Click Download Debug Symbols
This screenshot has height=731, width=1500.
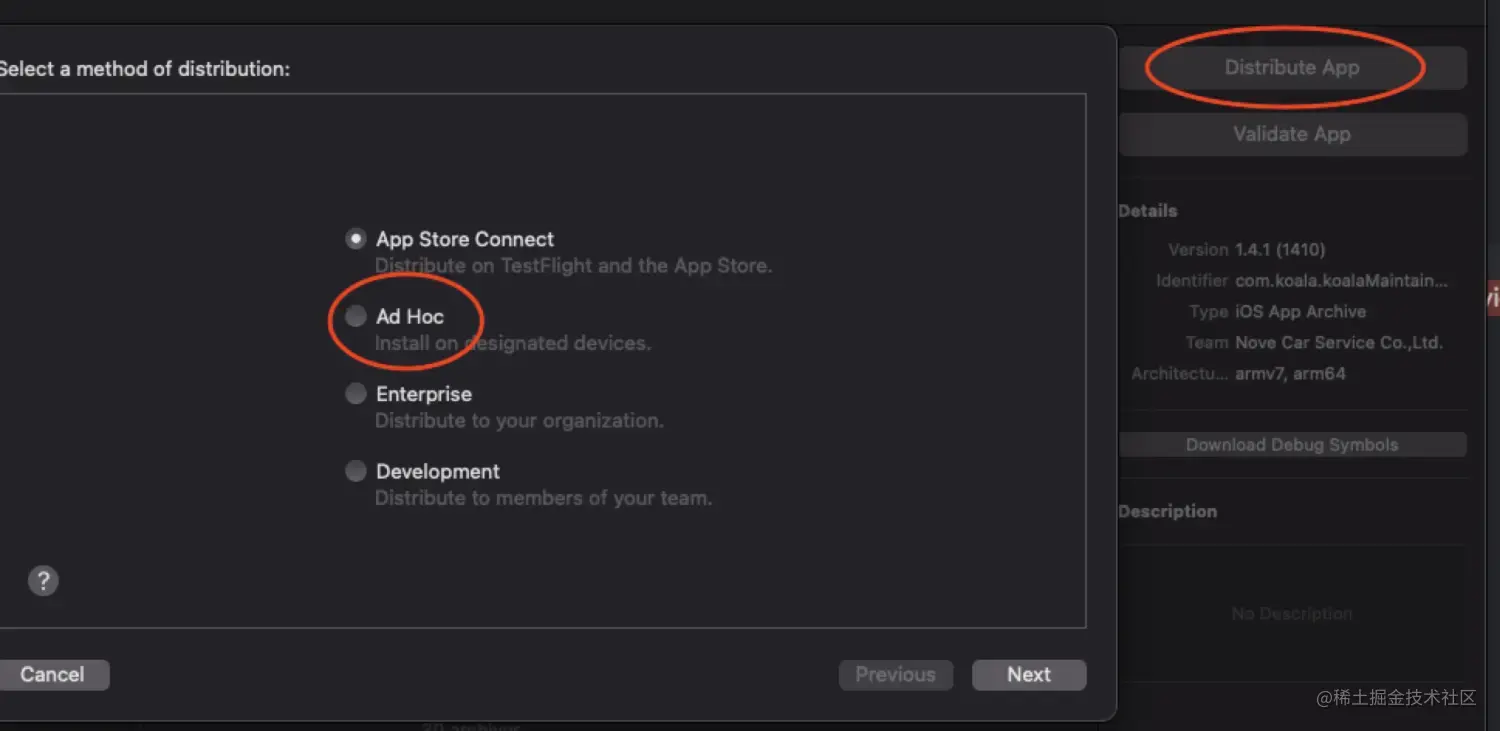pyautogui.click(x=1292, y=445)
